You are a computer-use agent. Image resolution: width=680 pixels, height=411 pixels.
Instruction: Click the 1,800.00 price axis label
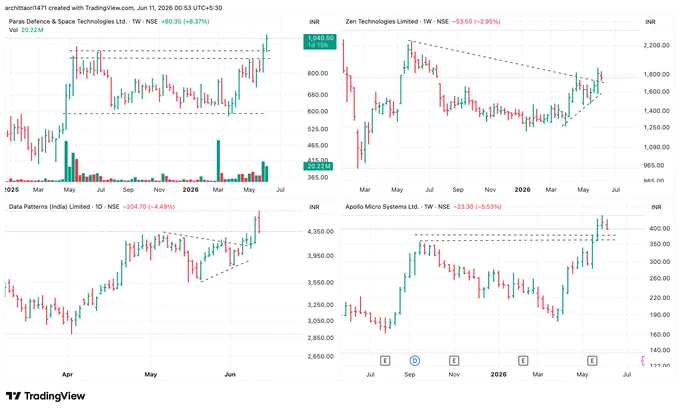[x=657, y=74]
